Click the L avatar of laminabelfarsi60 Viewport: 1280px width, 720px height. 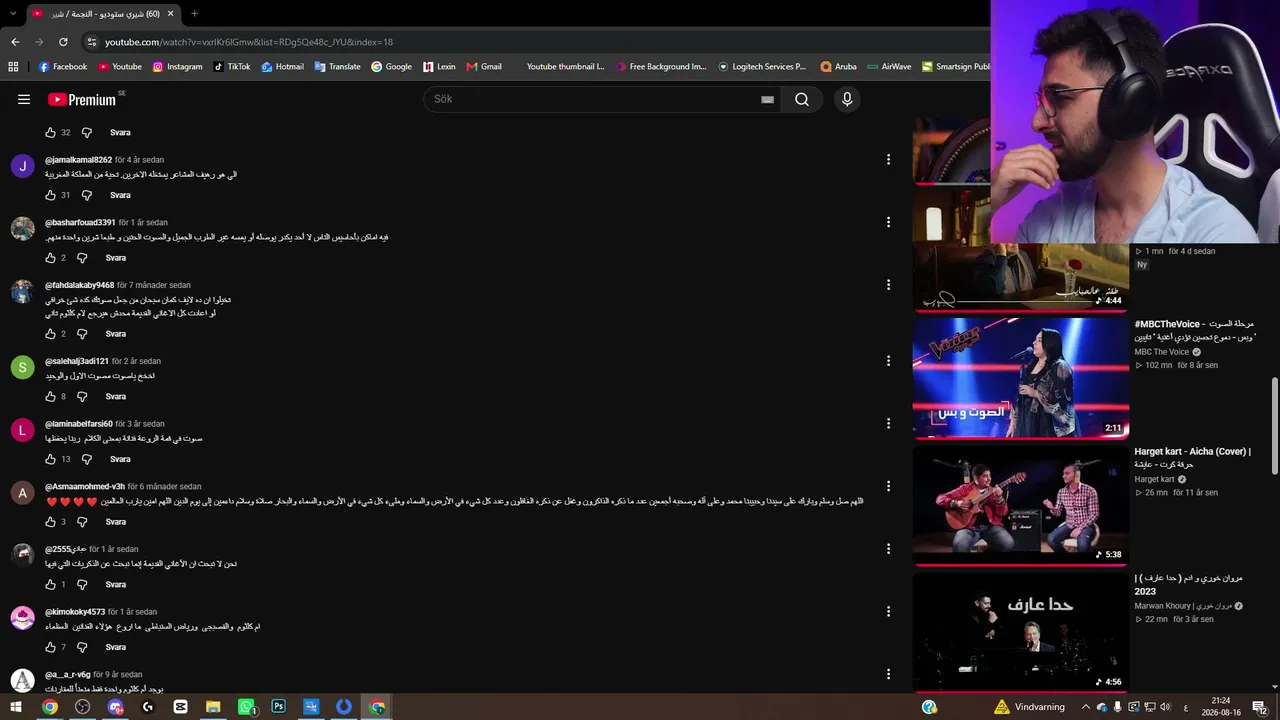pos(23,430)
